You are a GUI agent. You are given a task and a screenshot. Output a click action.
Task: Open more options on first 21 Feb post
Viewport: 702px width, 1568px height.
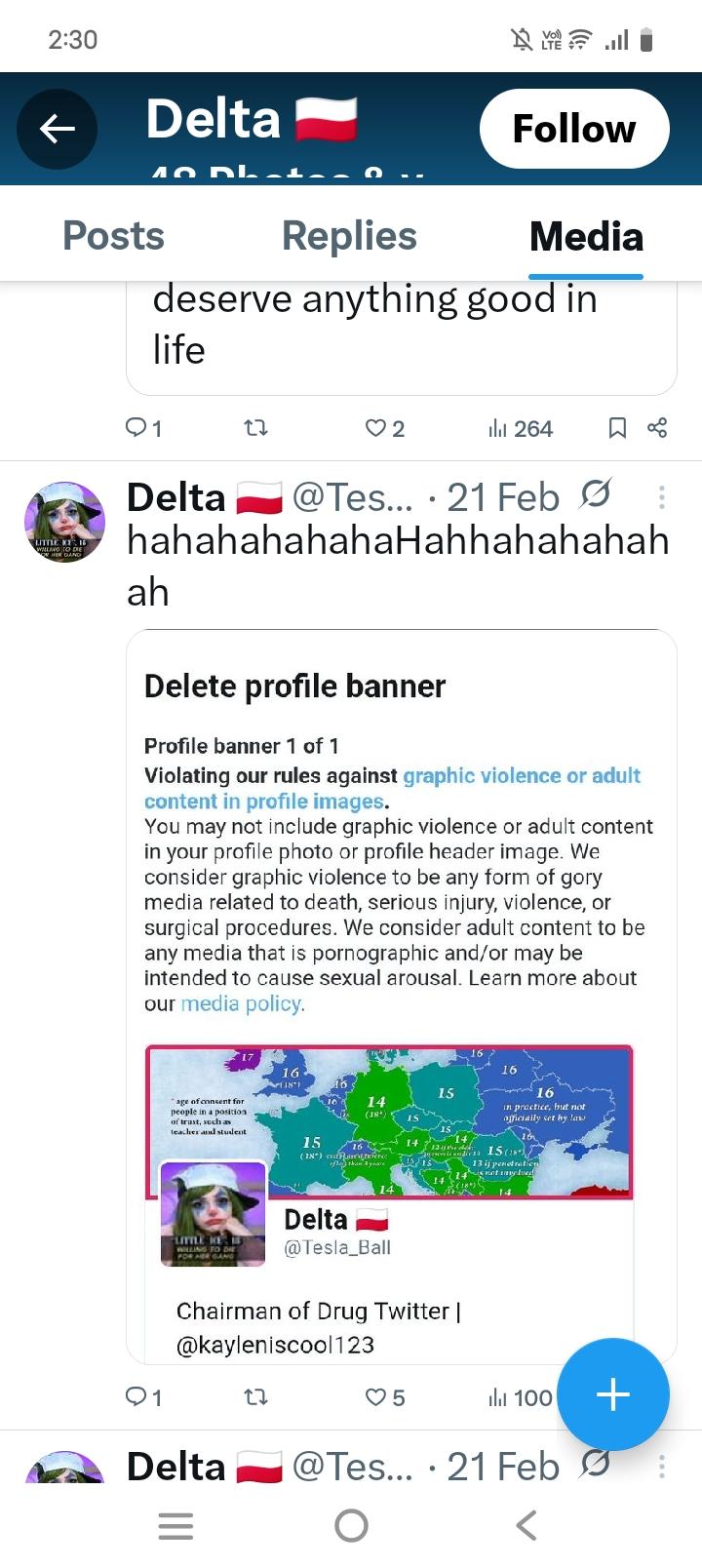tap(661, 497)
